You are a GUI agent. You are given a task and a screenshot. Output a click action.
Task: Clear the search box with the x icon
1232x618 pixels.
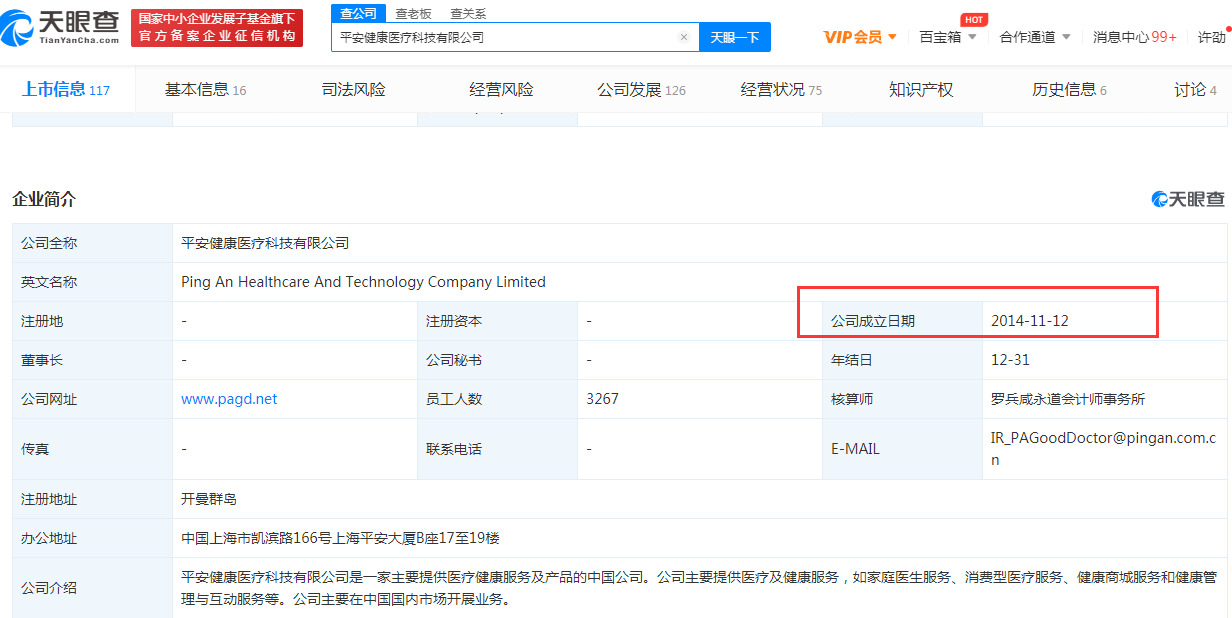684,37
